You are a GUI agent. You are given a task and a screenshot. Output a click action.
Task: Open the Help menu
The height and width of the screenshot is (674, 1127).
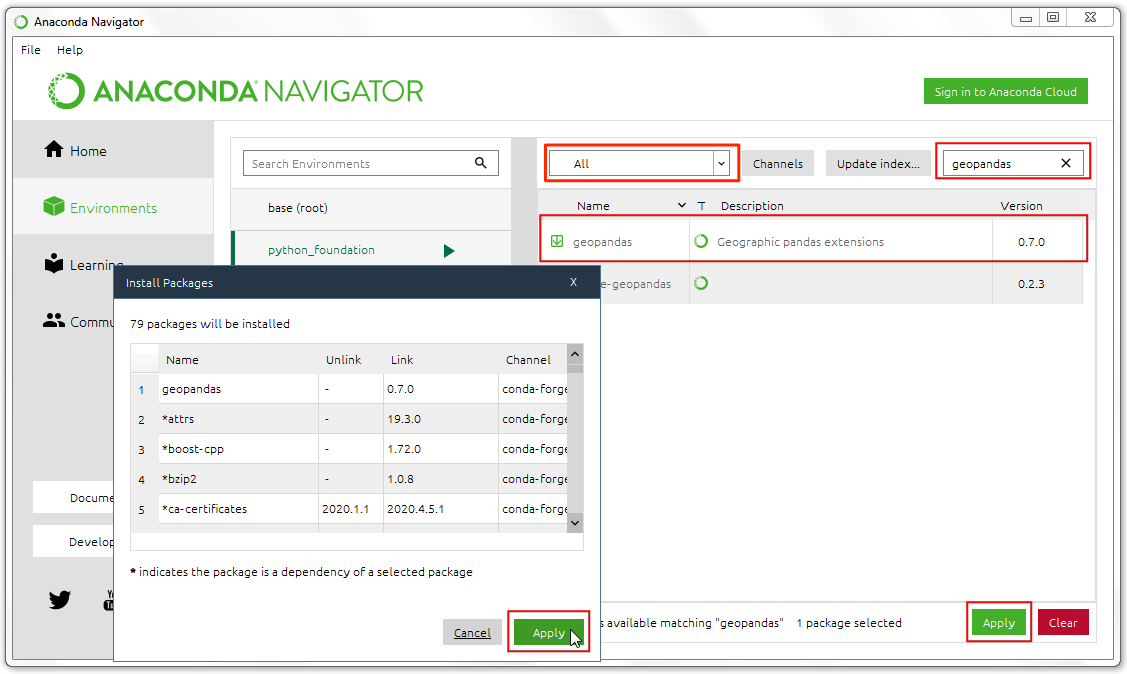(70, 50)
